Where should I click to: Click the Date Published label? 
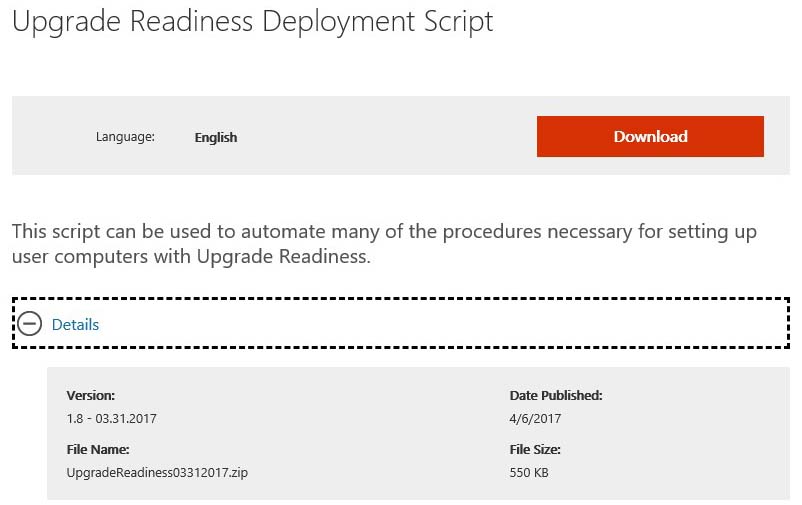[x=556, y=395]
